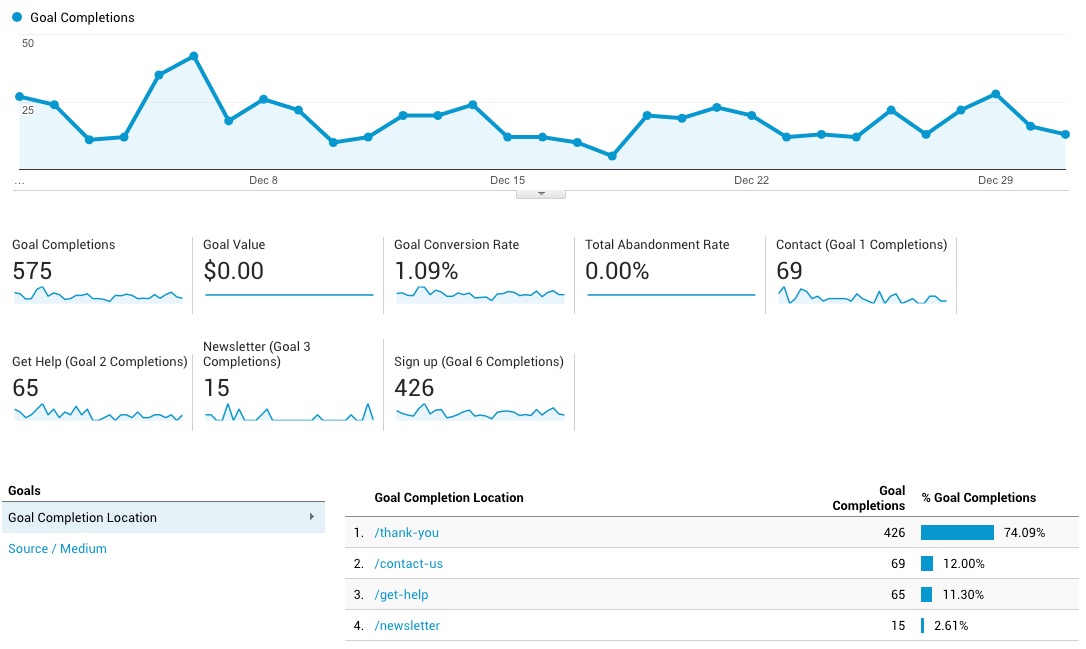
Task: Select Goal Completion Location in Goals list
Action: 163,517
